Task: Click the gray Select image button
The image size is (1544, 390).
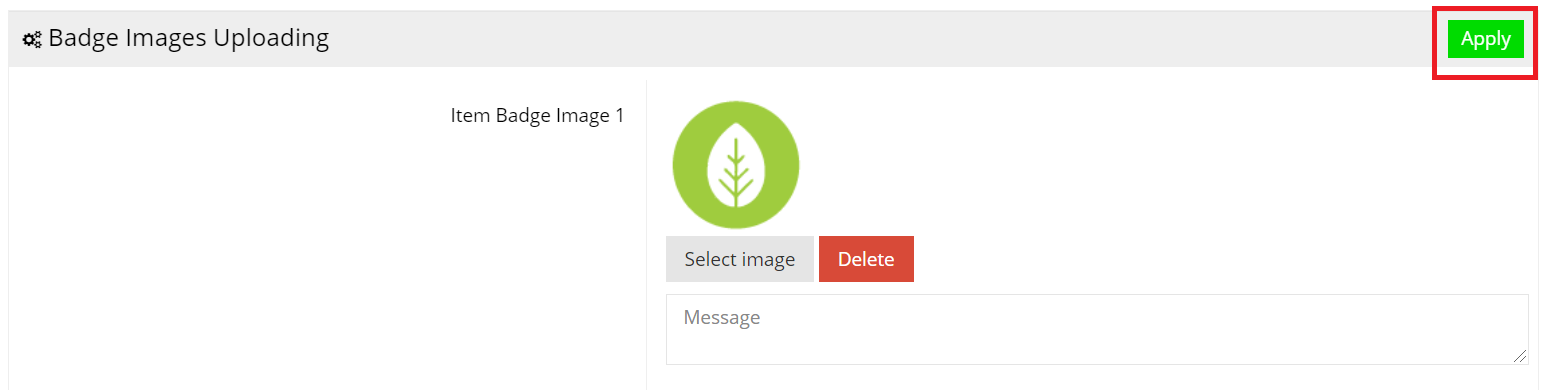Action: [740, 259]
